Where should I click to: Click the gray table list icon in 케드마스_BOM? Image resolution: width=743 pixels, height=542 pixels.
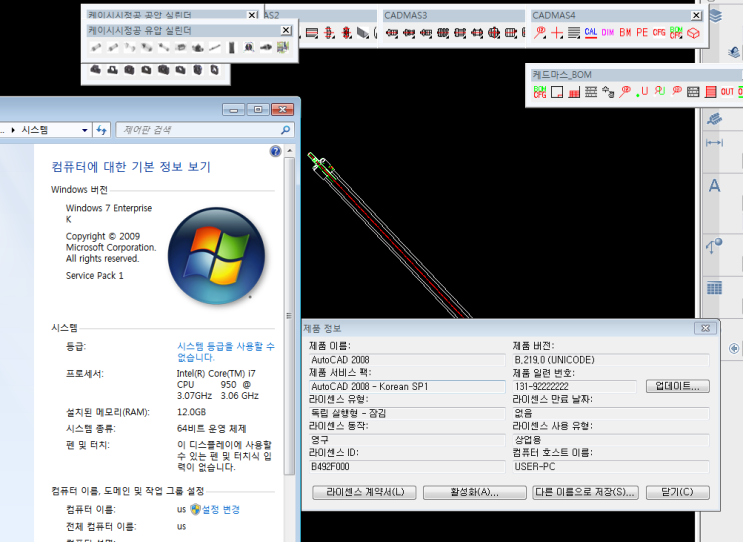pos(693,92)
